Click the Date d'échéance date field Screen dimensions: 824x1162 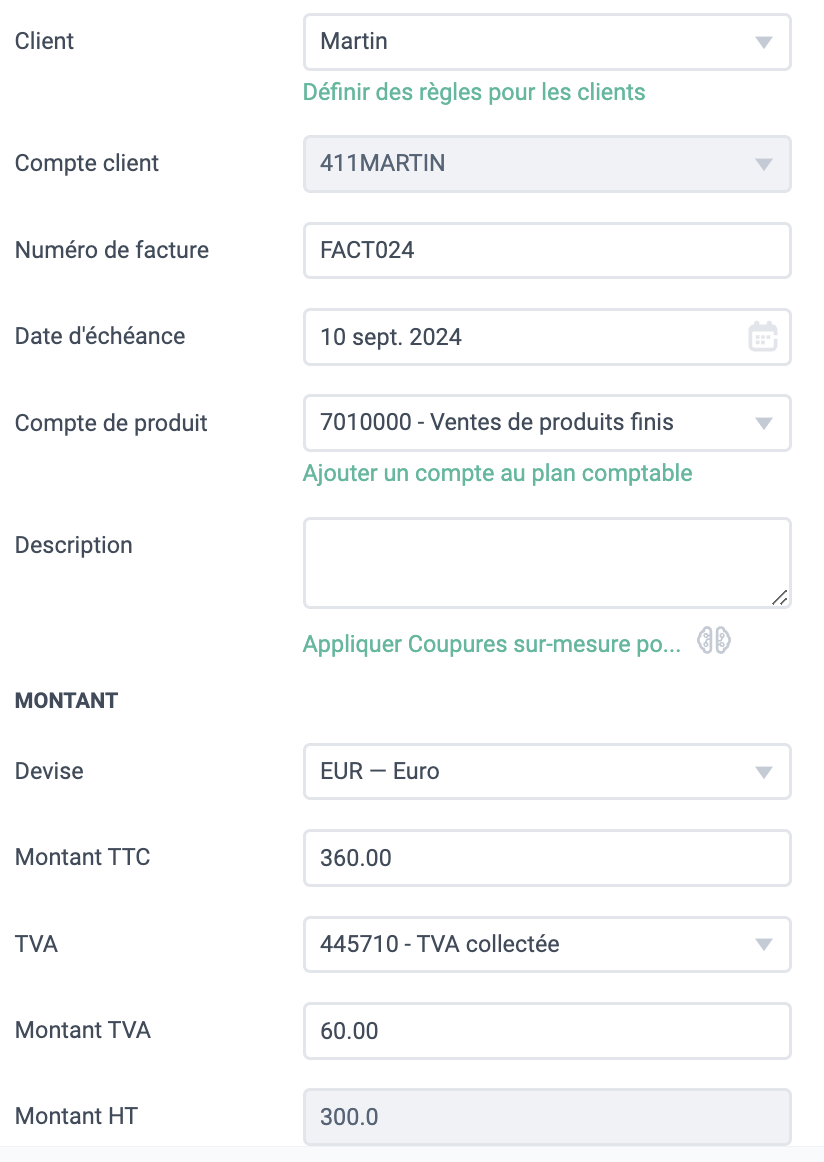click(547, 337)
